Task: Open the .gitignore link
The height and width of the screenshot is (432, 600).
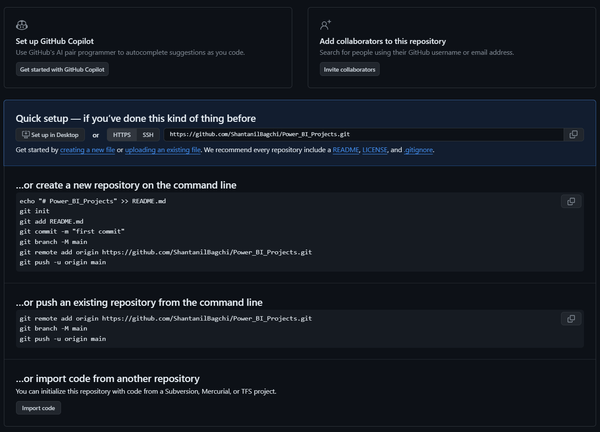Action: [x=419, y=150]
